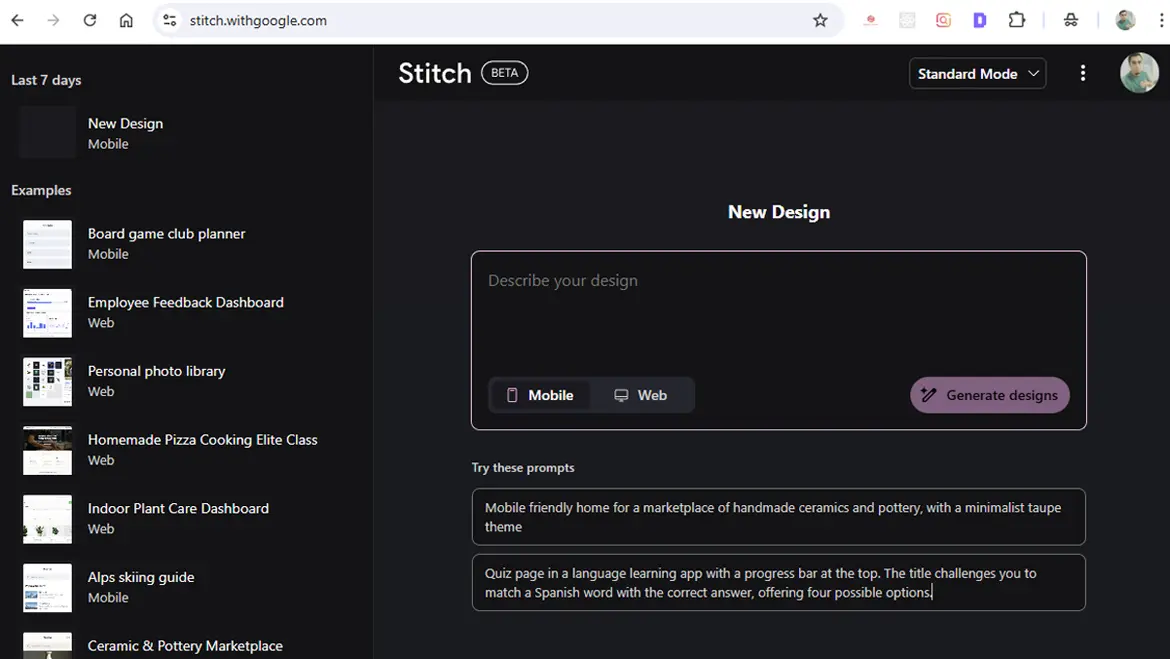Open the Extensions puzzle piece menu
Viewport: 1170px width, 659px height.
click(x=1016, y=20)
